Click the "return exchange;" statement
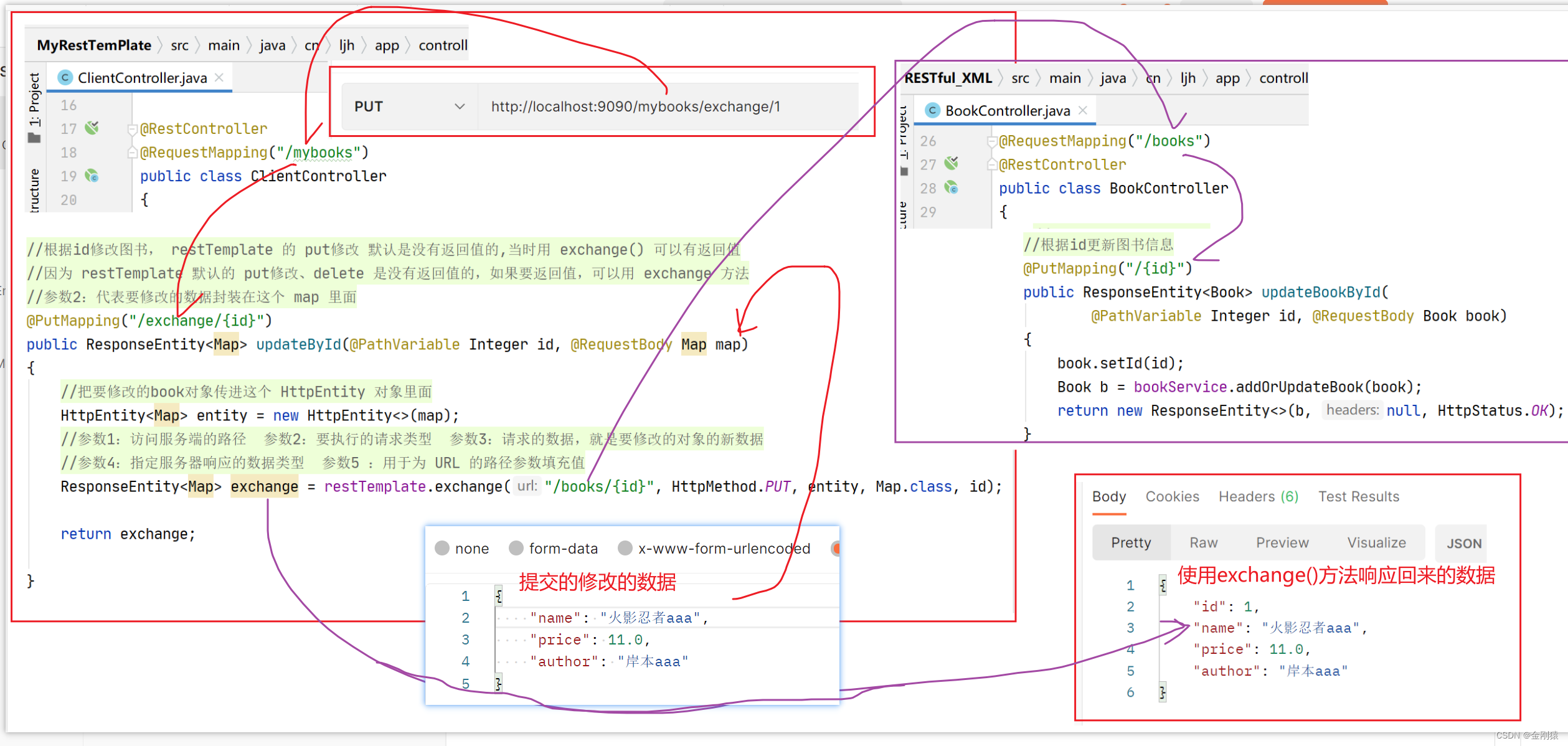 [128, 534]
